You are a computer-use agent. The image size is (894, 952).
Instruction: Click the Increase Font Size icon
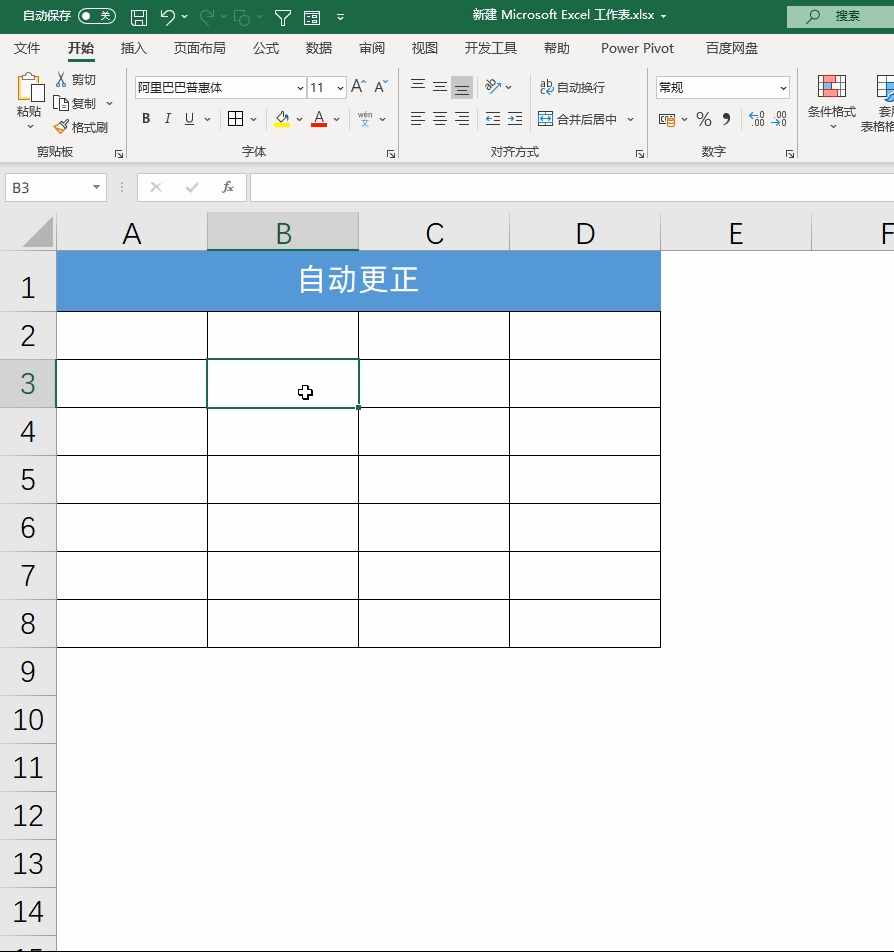pos(358,87)
